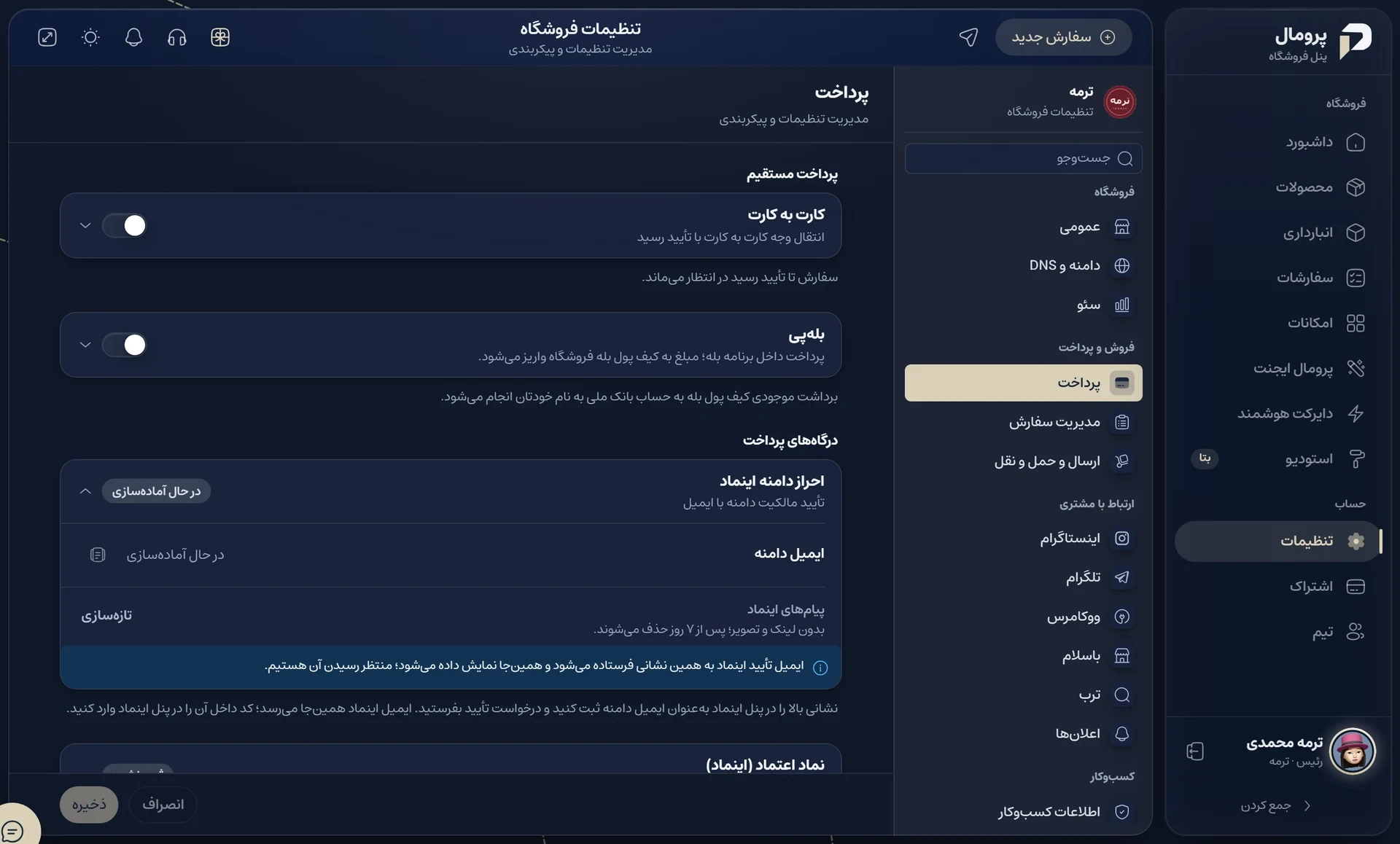Open ارسال و حمل و نقل settings

pyautogui.click(x=1024, y=461)
